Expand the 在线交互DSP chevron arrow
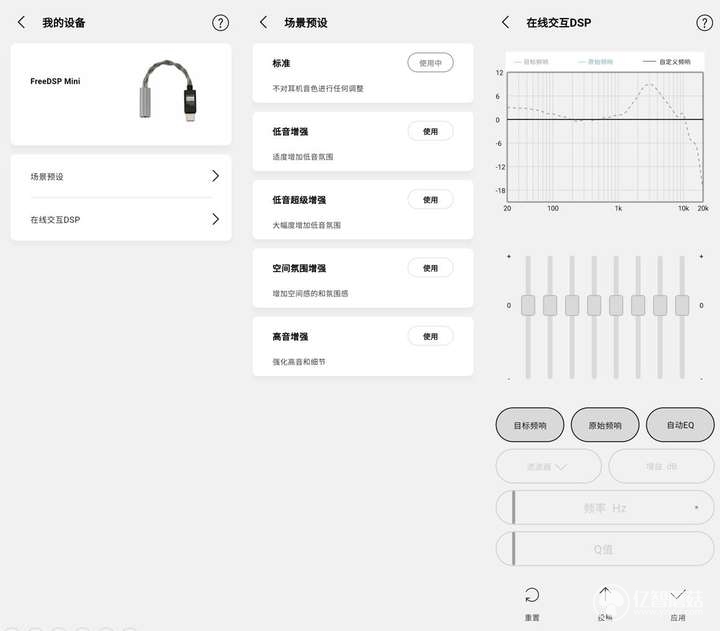720x631 pixels. coord(215,219)
